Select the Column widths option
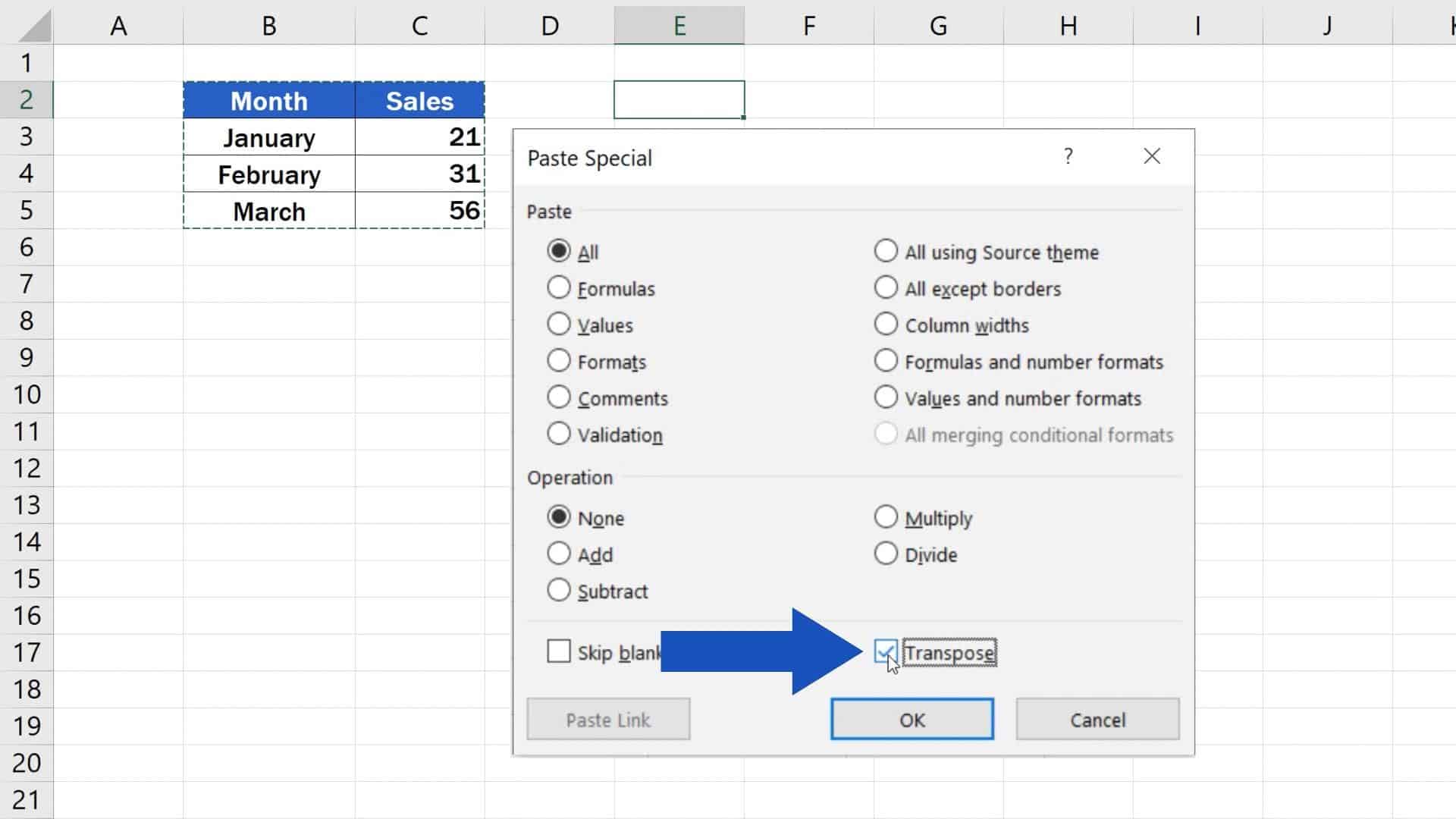 tap(886, 324)
